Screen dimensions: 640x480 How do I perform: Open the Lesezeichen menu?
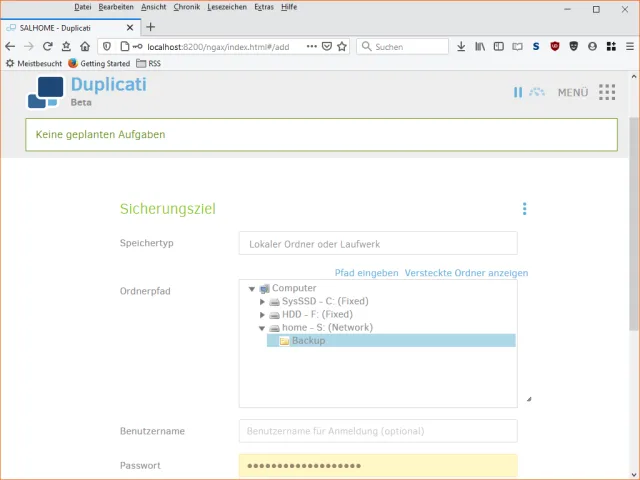(x=227, y=7)
